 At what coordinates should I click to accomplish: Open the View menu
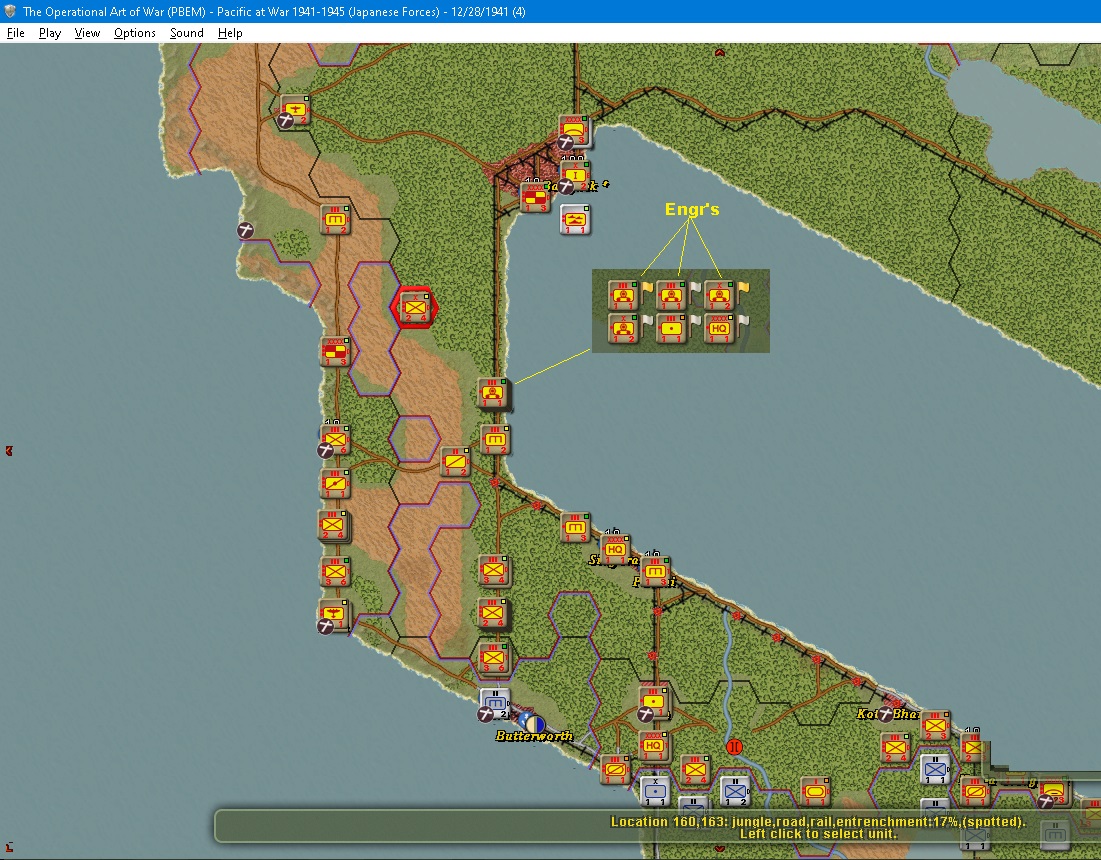pos(87,33)
